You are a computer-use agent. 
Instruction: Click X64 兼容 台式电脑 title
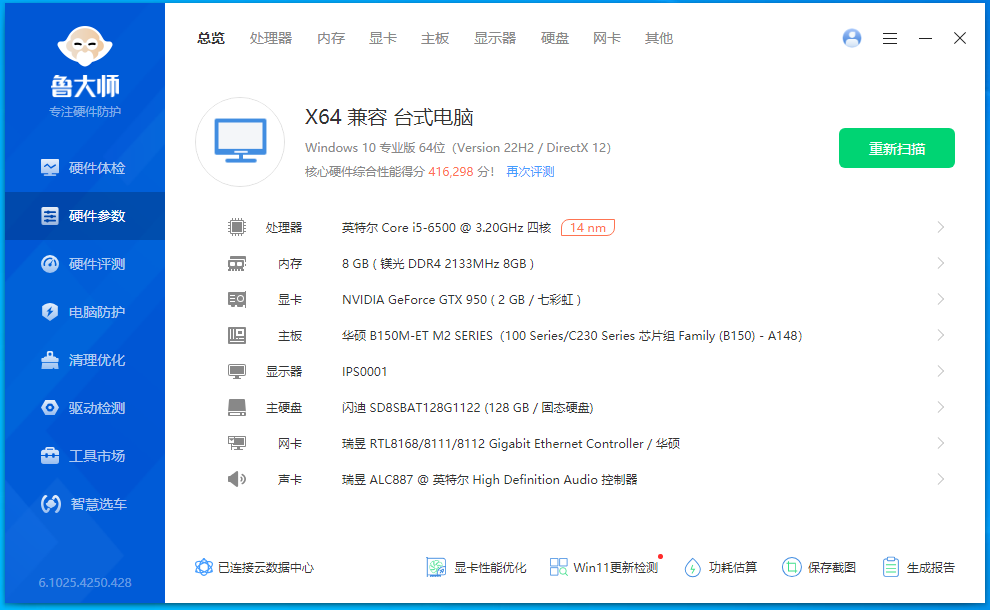point(389,117)
